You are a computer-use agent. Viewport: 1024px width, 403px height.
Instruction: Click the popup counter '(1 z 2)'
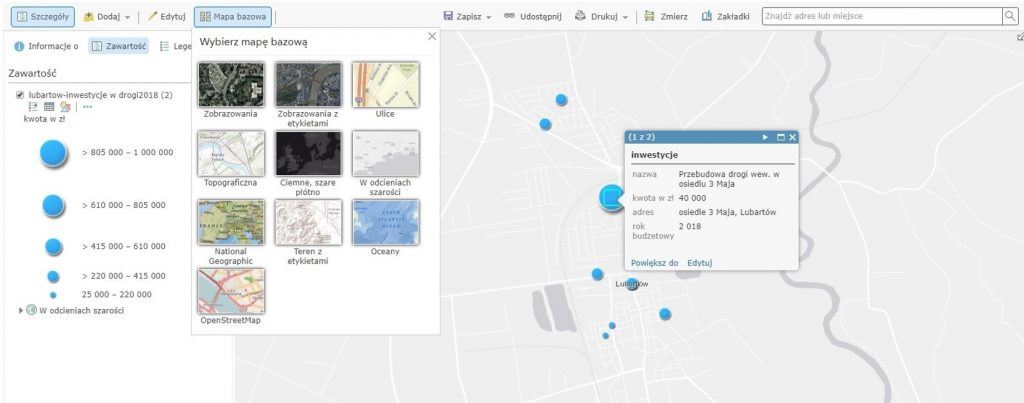coord(641,137)
